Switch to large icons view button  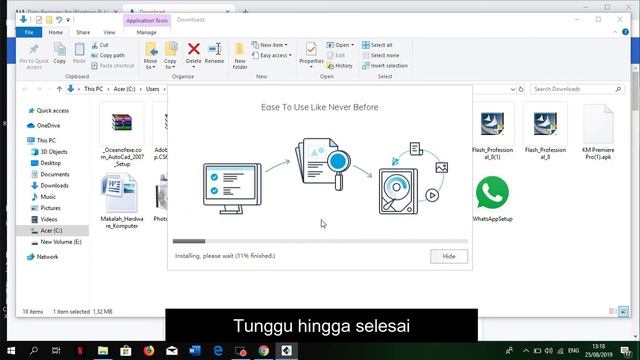pos(623,311)
